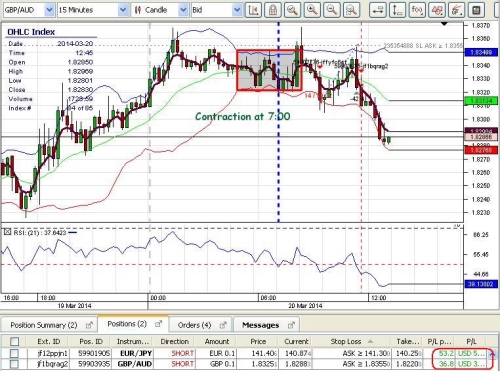Close the RSI indicator panel via X box

pos(7,232)
